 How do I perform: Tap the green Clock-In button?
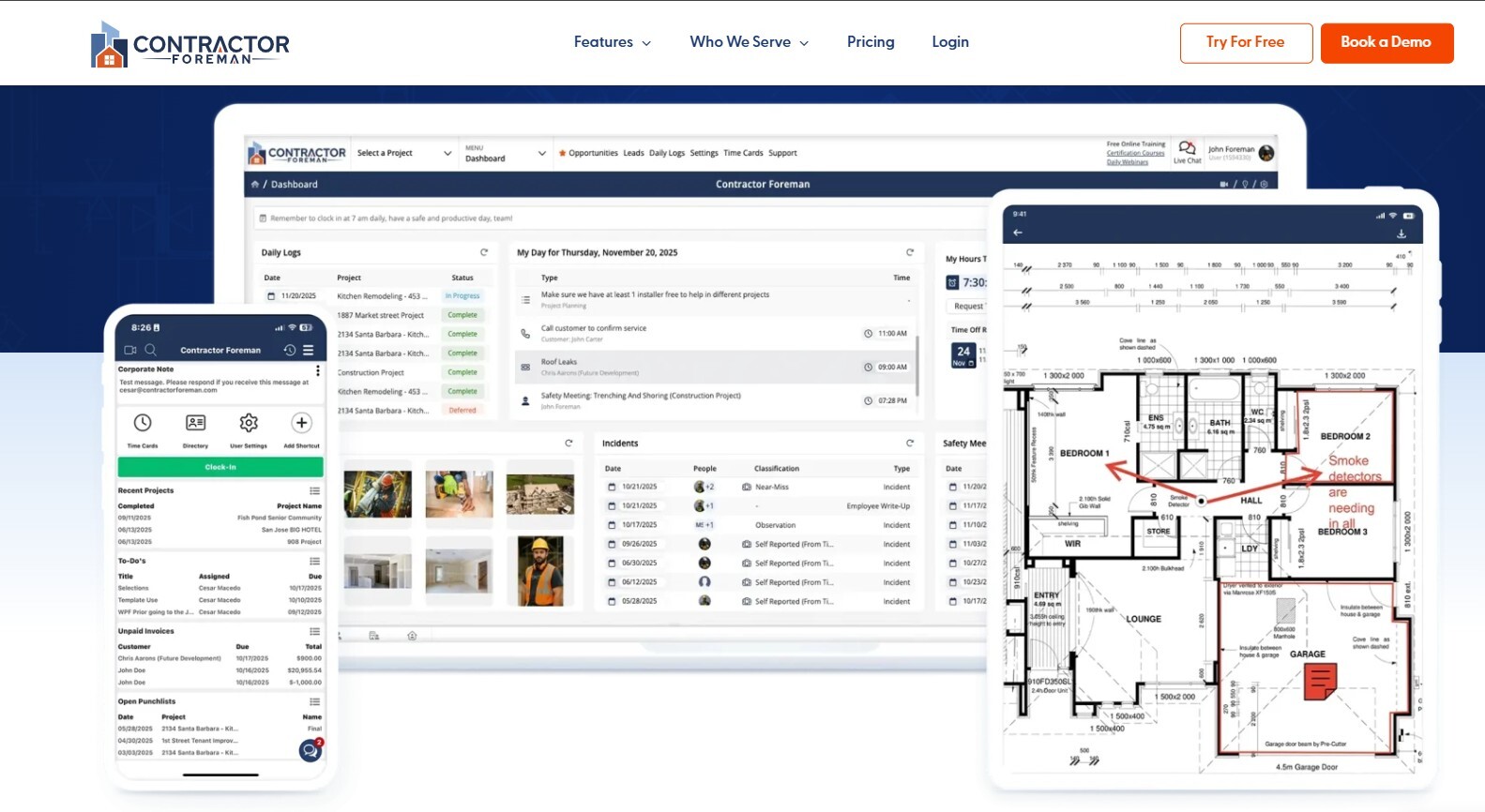point(220,467)
